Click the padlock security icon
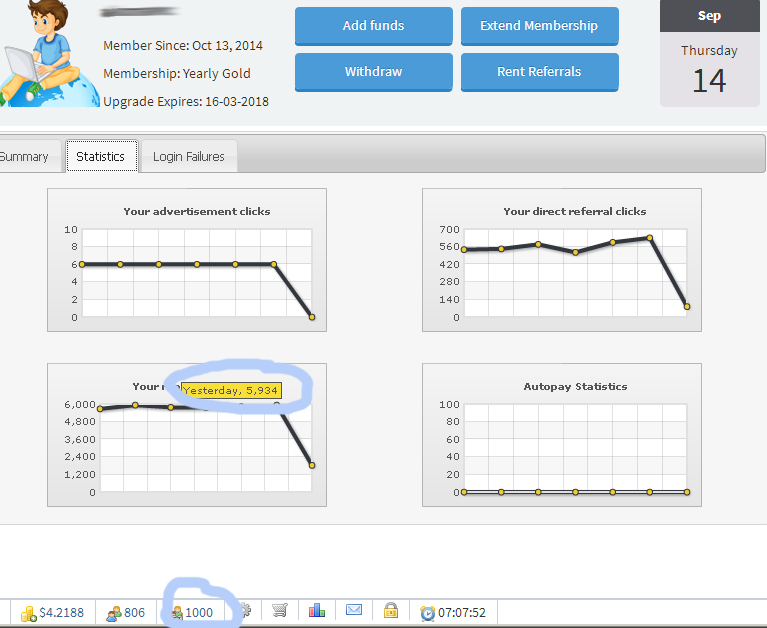Image resolution: width=767 pixels, height=628 pixels. pos(391,611)
